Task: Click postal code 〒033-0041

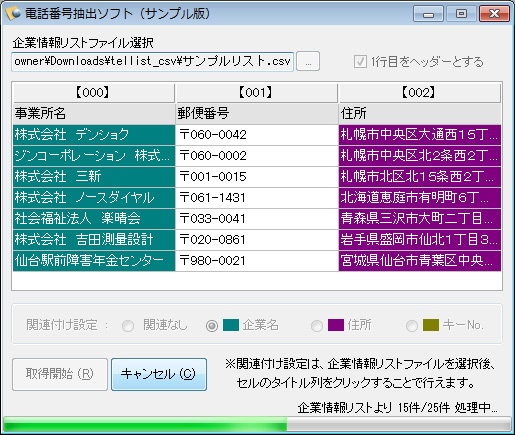Action: 257,219
